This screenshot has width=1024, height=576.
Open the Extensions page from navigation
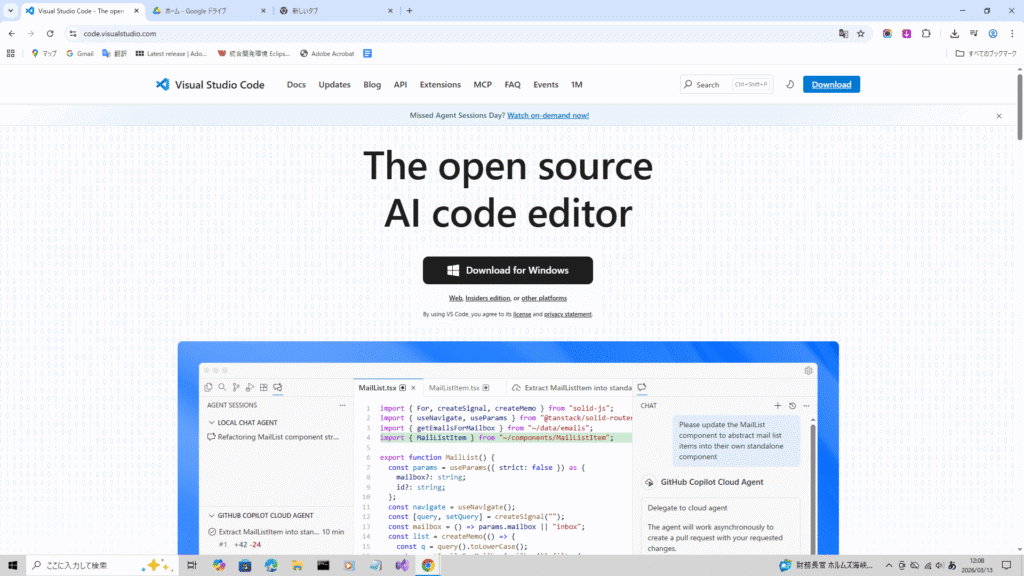point(440,85)
